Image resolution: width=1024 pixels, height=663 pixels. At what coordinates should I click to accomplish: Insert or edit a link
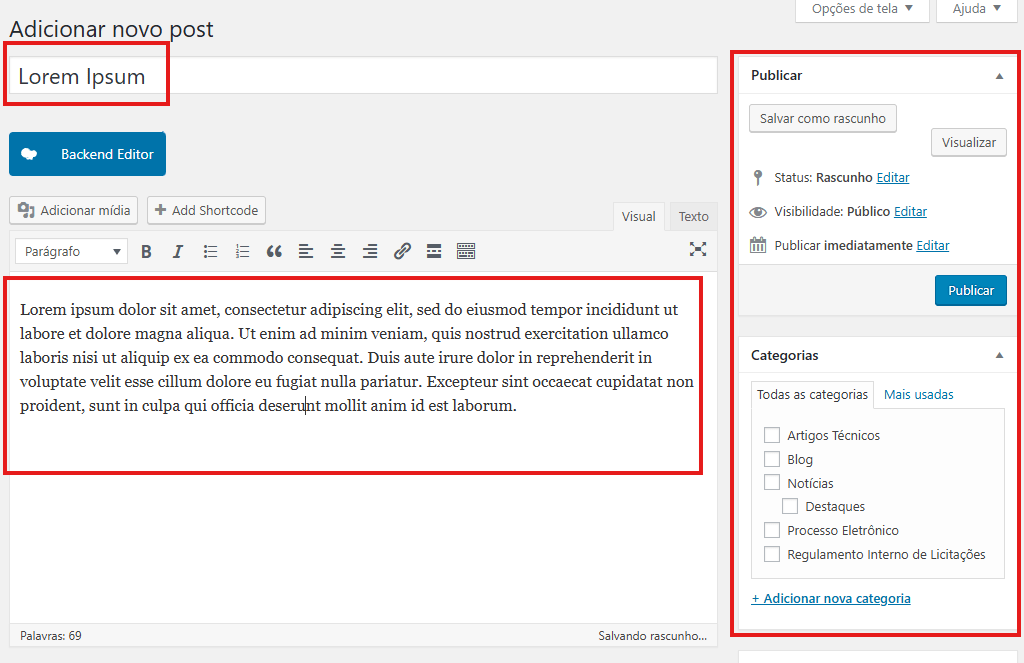pos(402,251)
